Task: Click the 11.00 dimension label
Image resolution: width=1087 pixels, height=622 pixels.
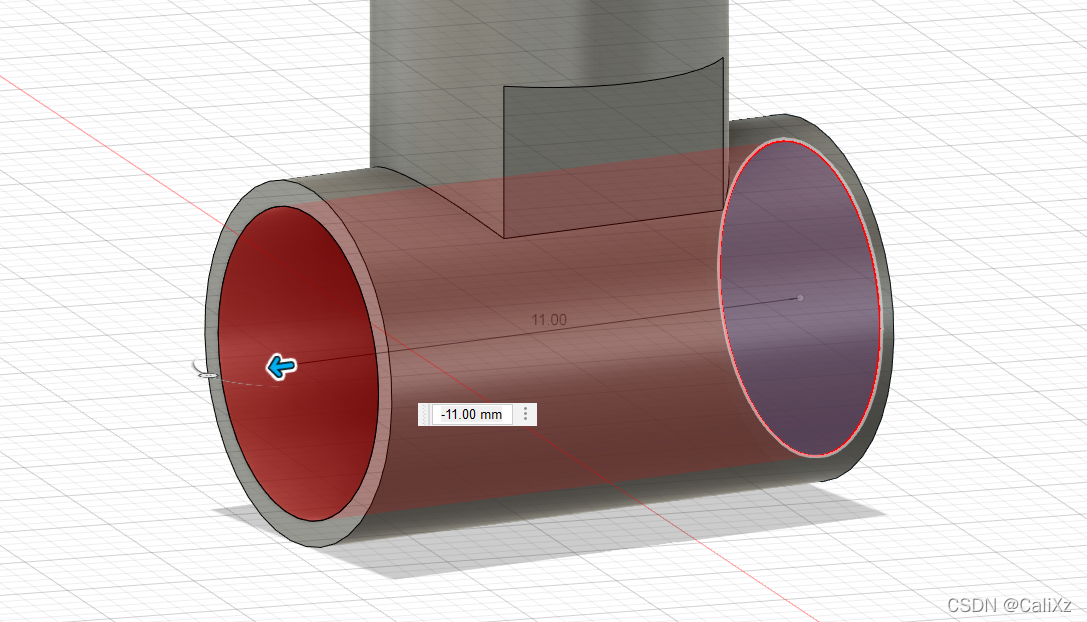Action: click(x=548, y=320)
